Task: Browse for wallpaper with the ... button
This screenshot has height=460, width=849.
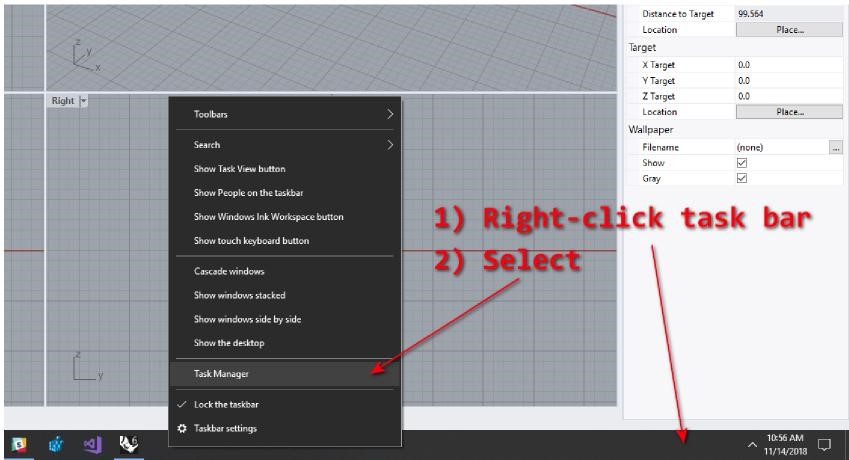Action: (x=835, y=147)
